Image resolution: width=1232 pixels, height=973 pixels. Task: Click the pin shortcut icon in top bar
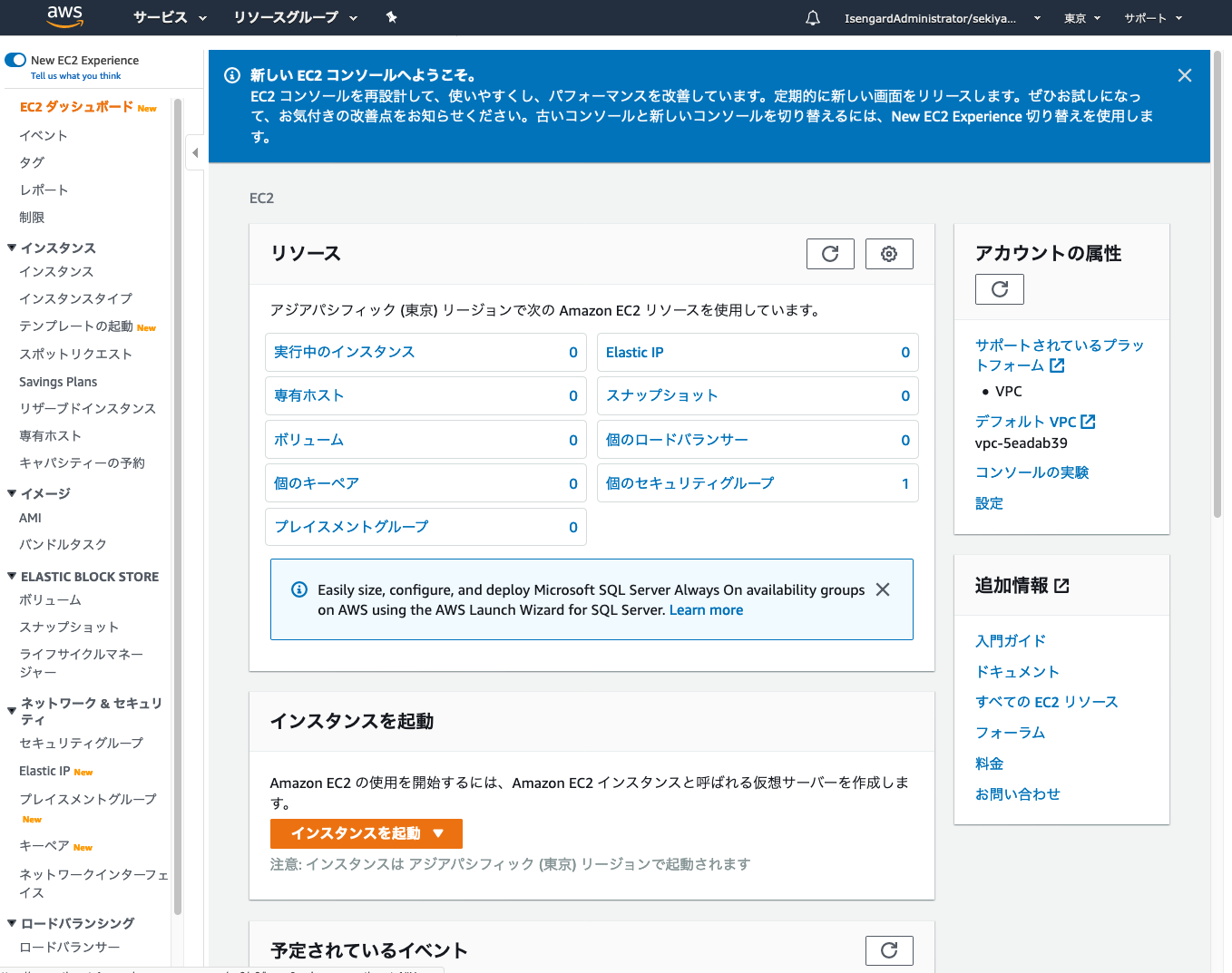(391, 17)
